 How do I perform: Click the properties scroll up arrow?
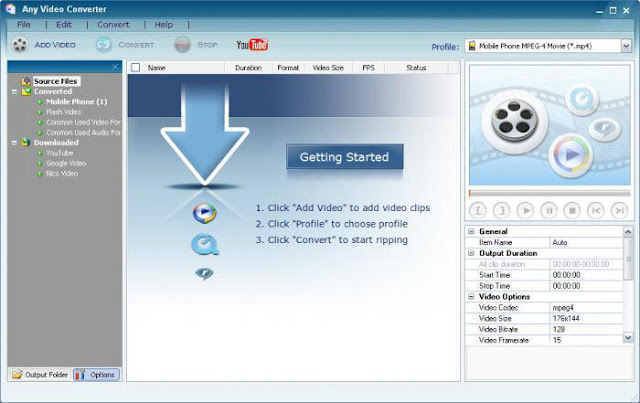pos(628,232)
